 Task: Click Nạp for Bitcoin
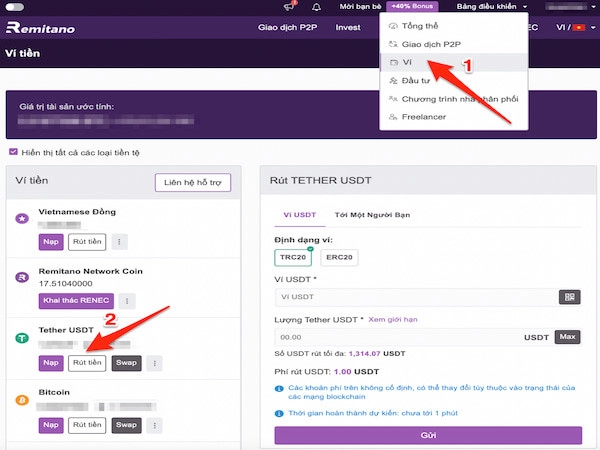51,425
